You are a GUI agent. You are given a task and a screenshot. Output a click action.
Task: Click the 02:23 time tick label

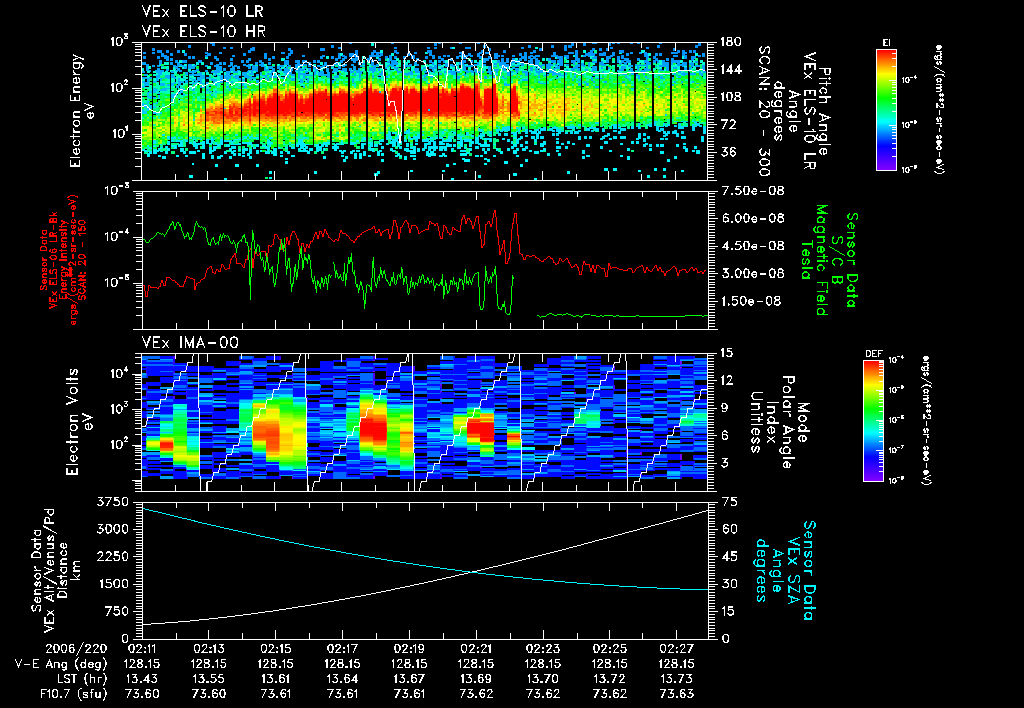pos(543,649)
